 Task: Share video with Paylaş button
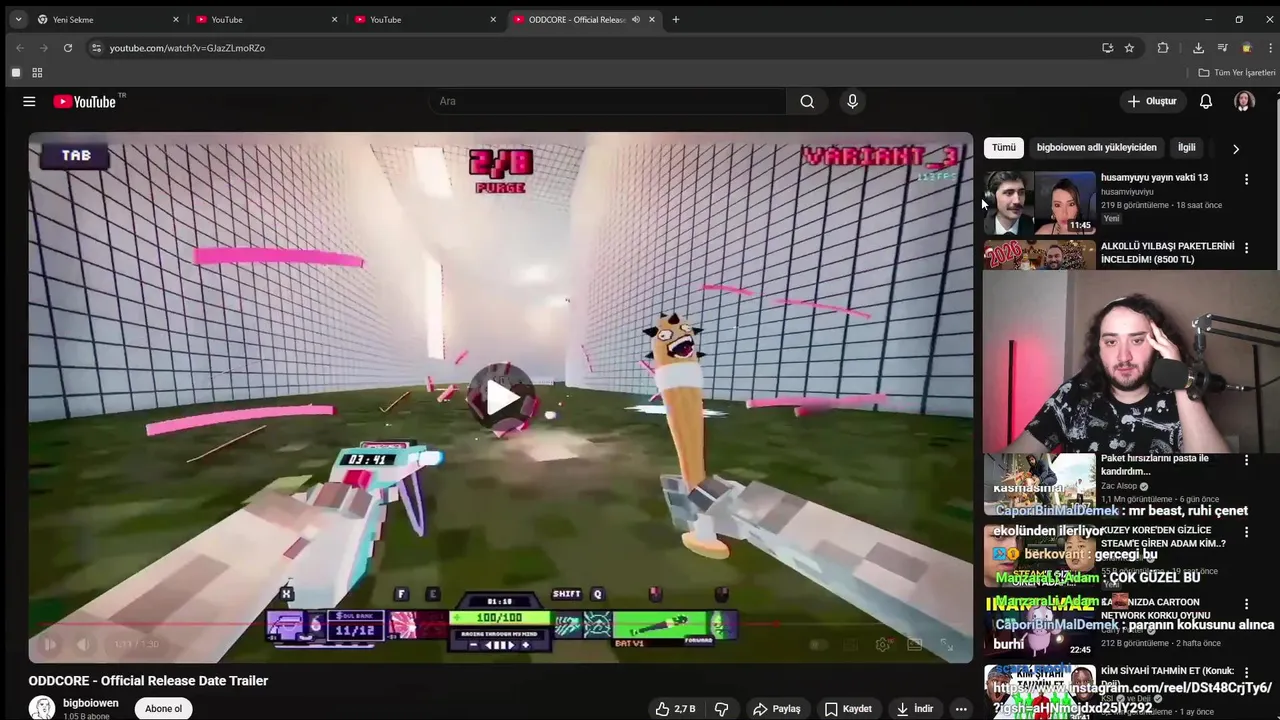777,709
